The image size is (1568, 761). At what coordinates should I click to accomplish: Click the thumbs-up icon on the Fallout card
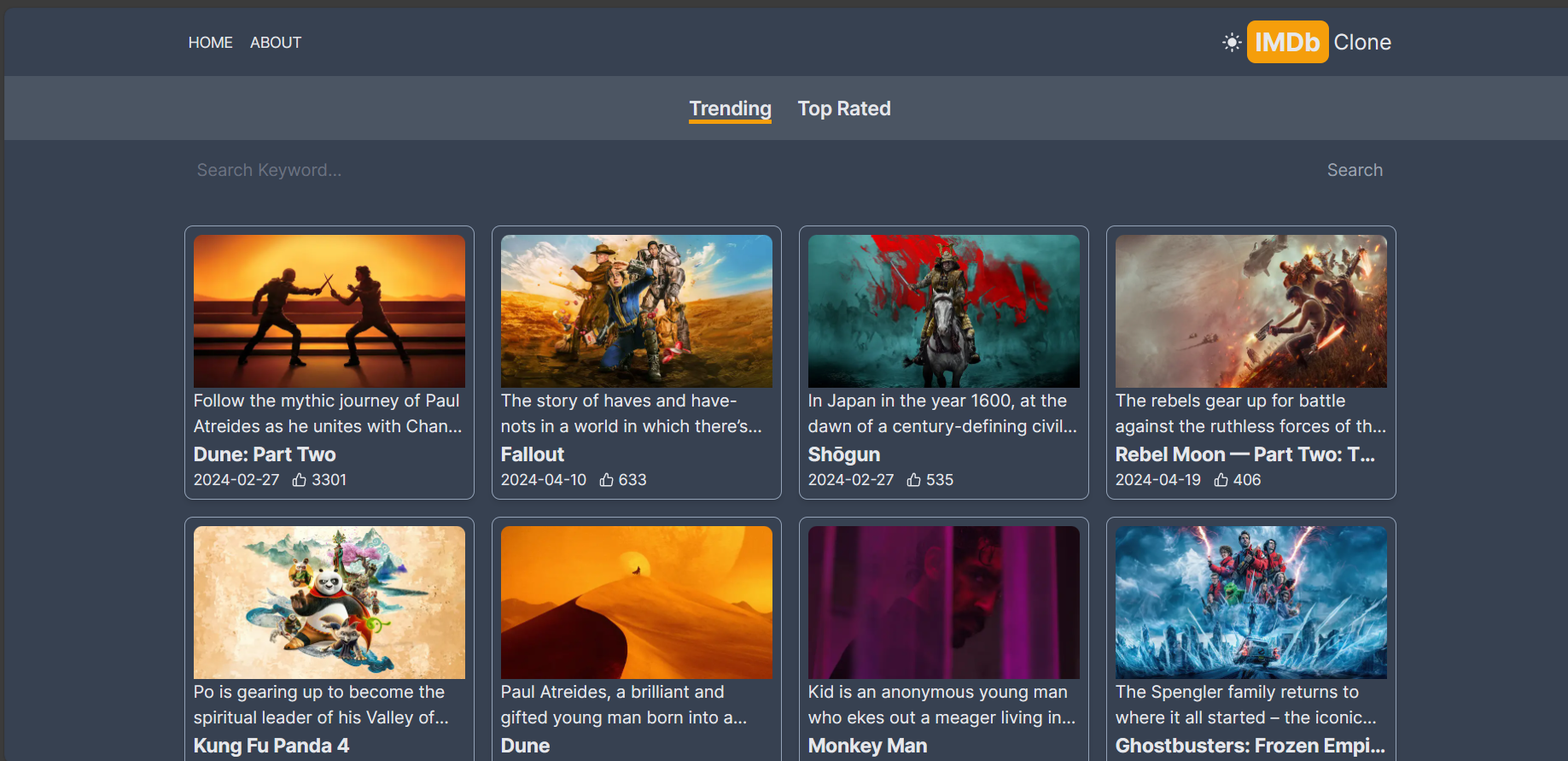pos(607,480)
